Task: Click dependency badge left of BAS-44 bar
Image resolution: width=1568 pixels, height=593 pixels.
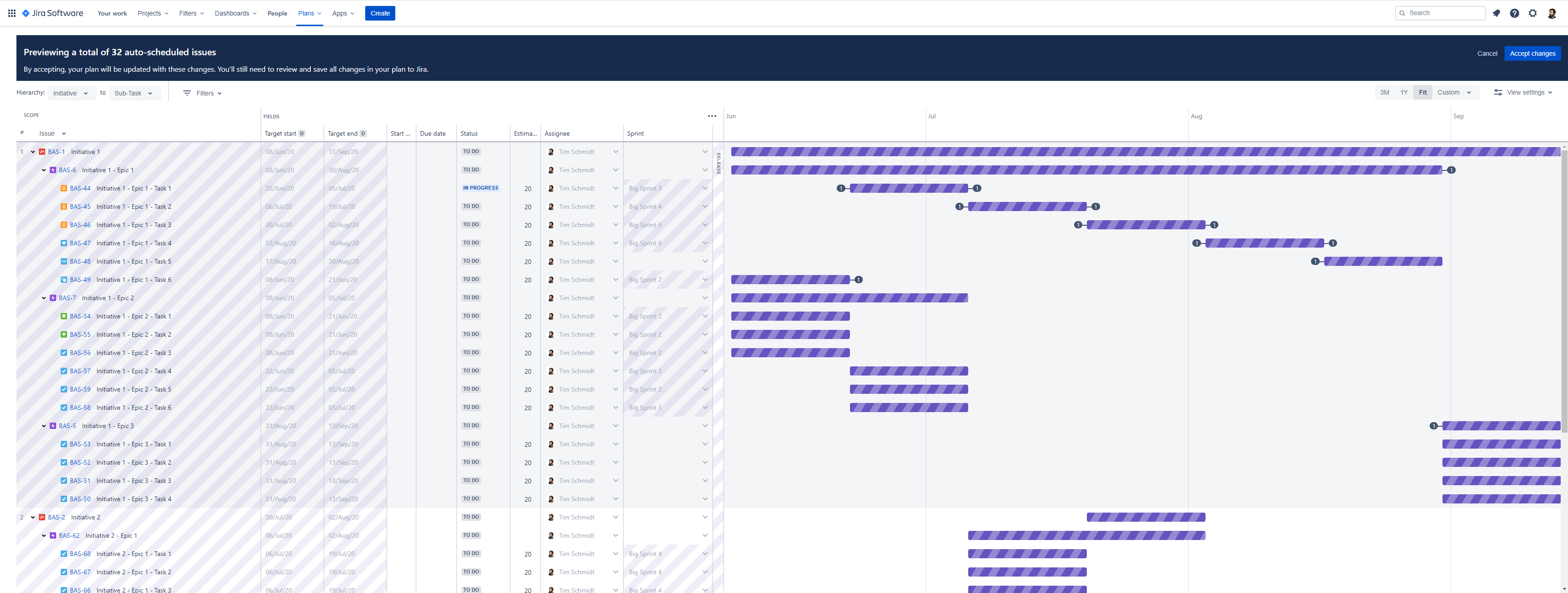Action: pos(841,188)
